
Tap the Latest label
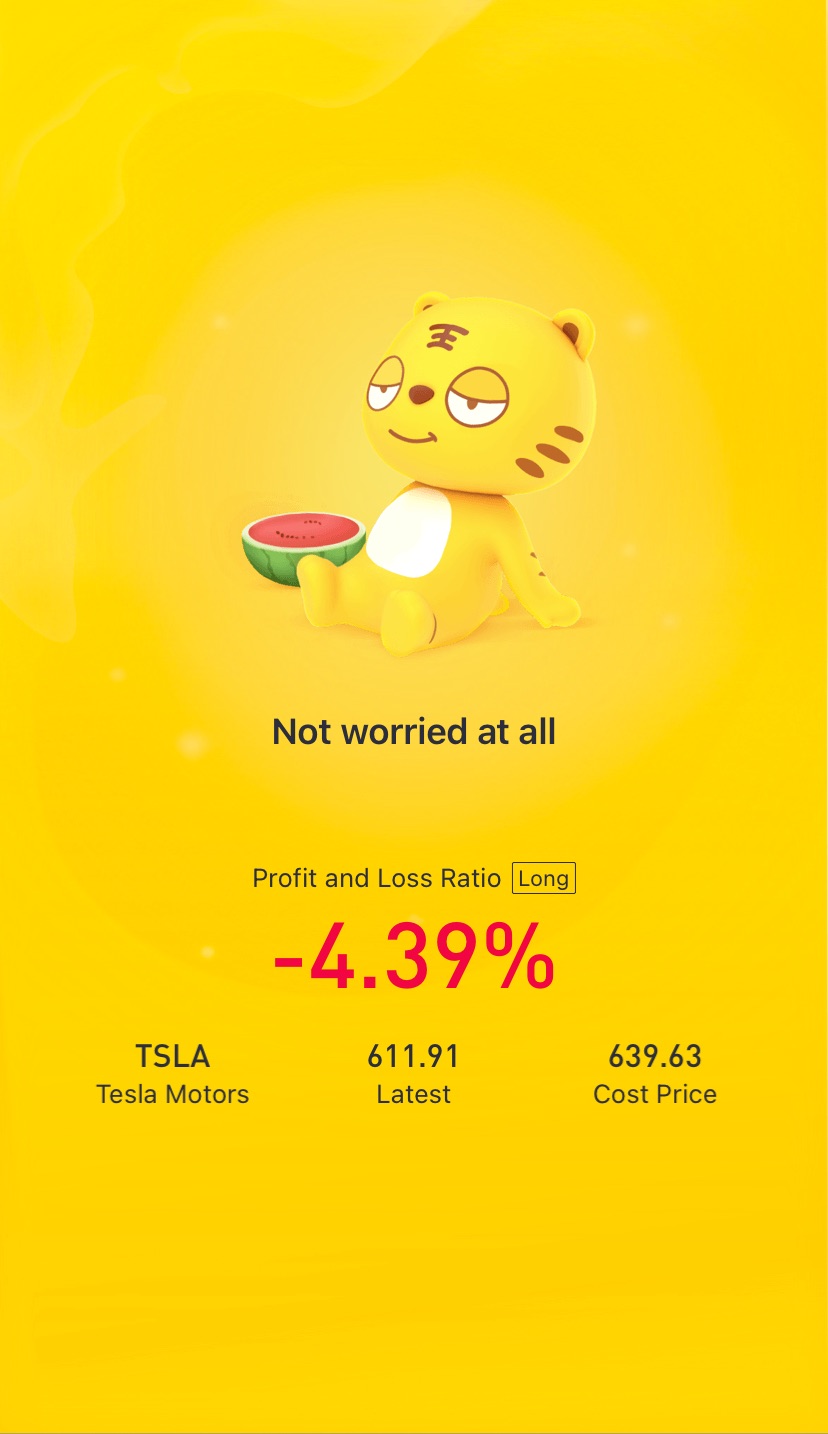[413, 1094]
